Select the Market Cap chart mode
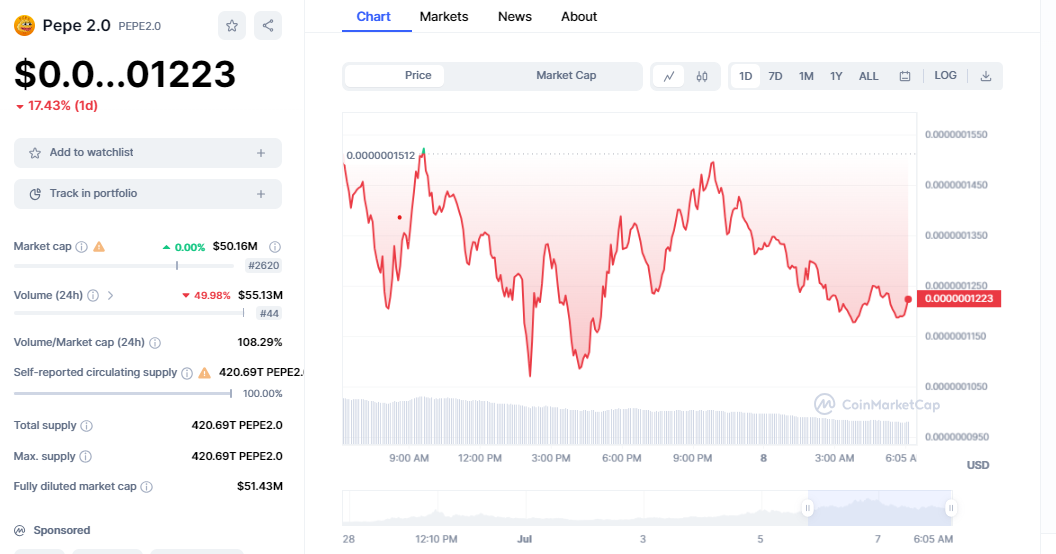 [566, 75]
